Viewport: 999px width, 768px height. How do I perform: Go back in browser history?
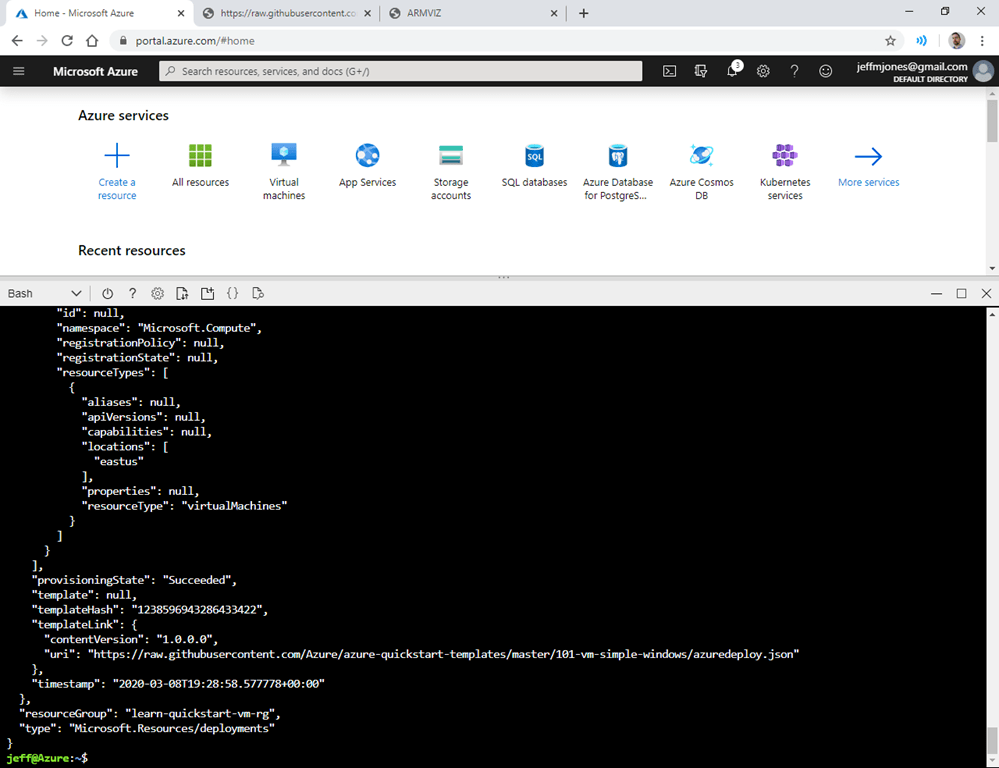click(x=17, y=41)
